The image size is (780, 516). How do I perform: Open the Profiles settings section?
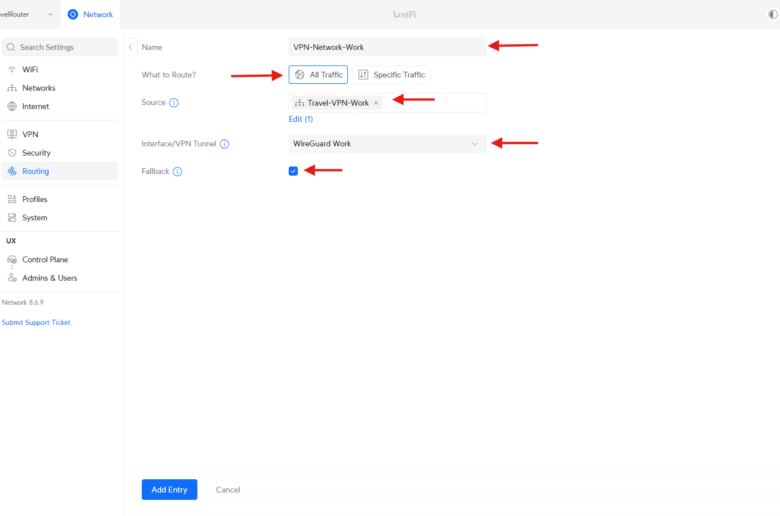point(60,199)
